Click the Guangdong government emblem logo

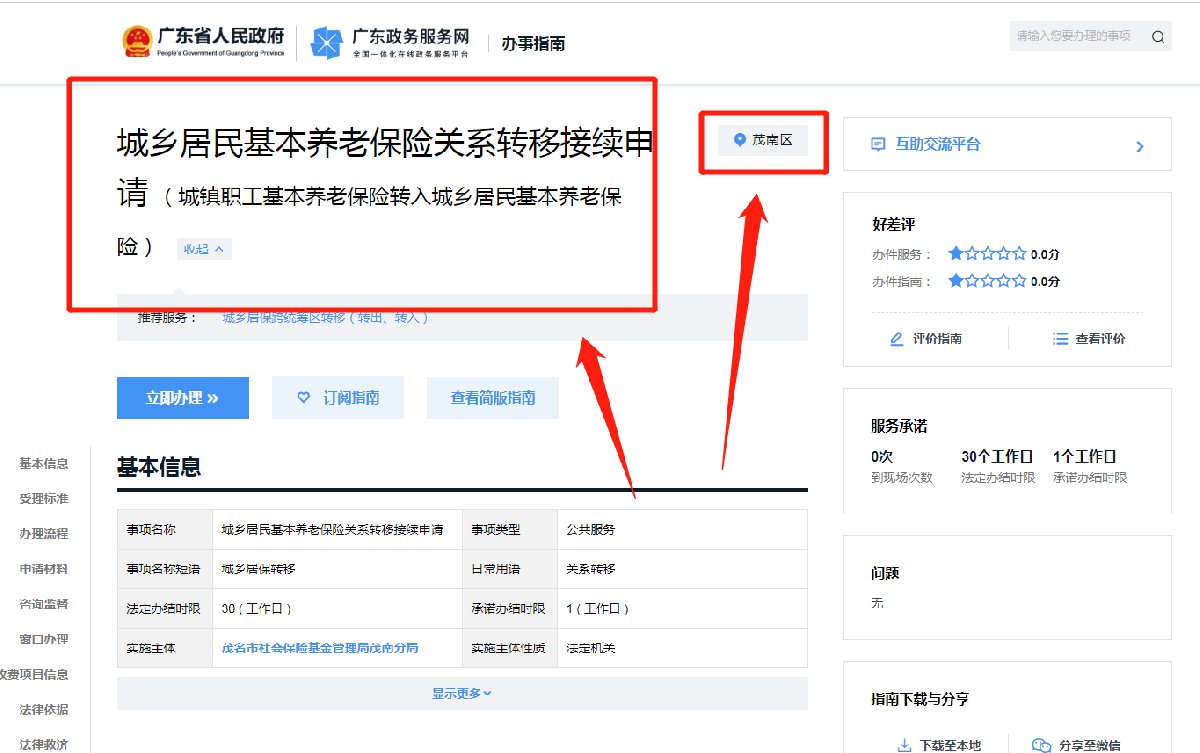pyautogui.click(x=137, y=42)
